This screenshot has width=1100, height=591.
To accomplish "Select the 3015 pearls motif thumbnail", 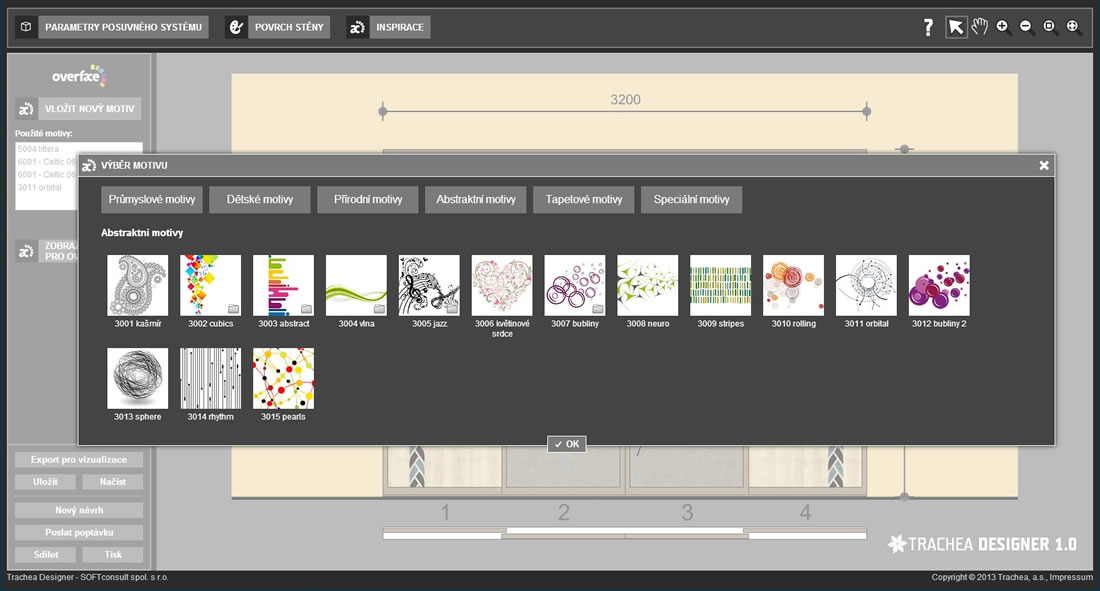I will click(x=283, y=378).
